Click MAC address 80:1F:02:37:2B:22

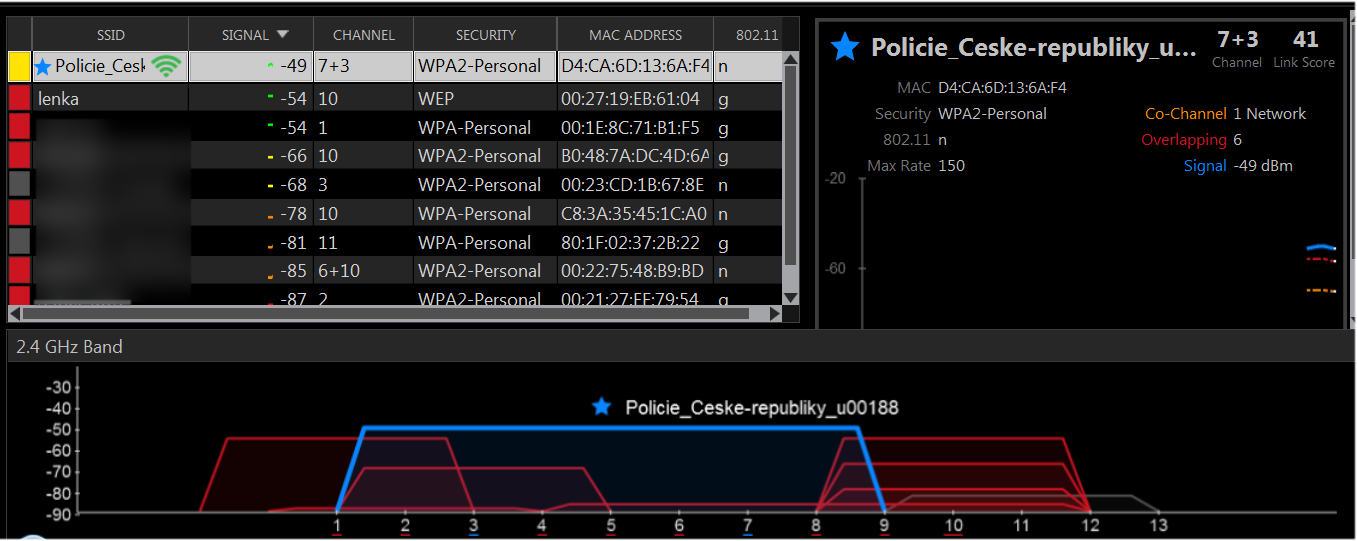click(x=630, y=243)
